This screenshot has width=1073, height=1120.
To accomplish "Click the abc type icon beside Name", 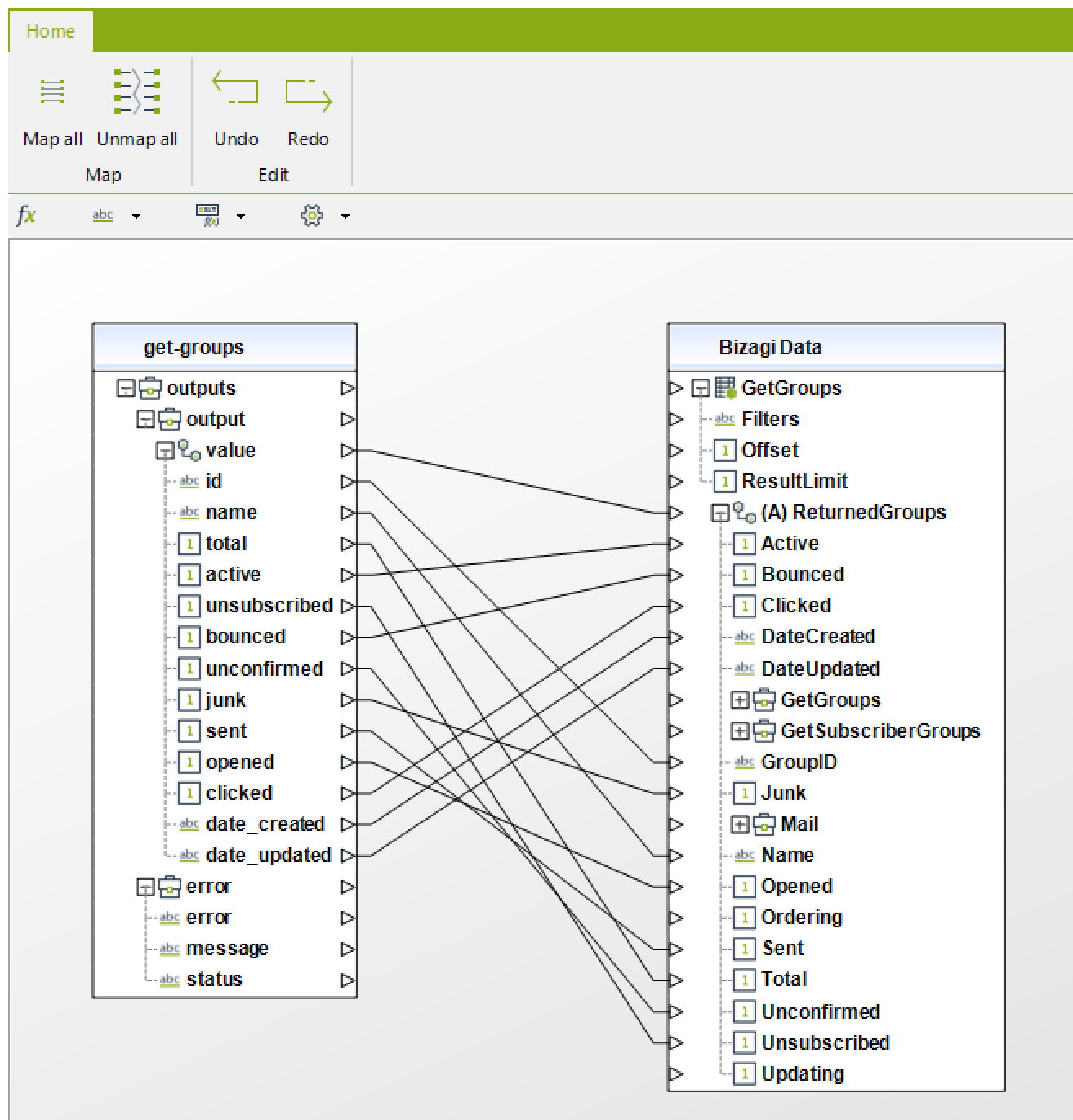I will (744, 856).
